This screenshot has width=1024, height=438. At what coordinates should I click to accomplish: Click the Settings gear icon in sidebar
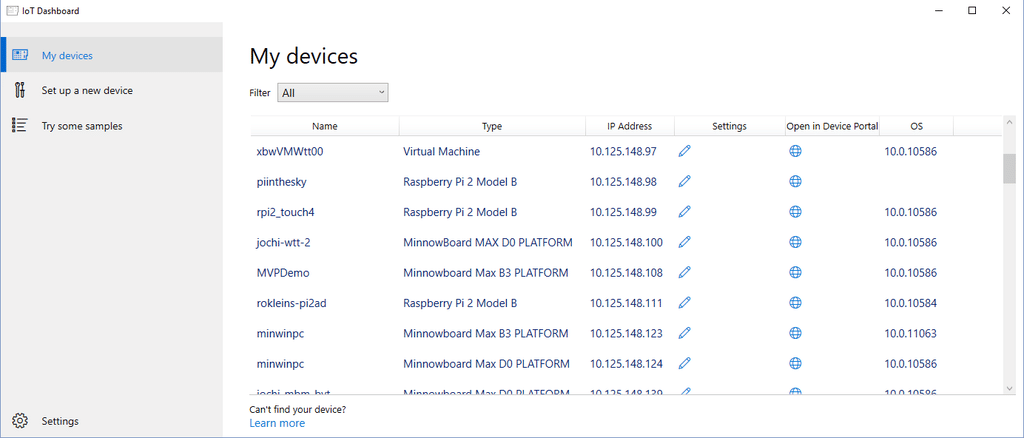[20, 421]
